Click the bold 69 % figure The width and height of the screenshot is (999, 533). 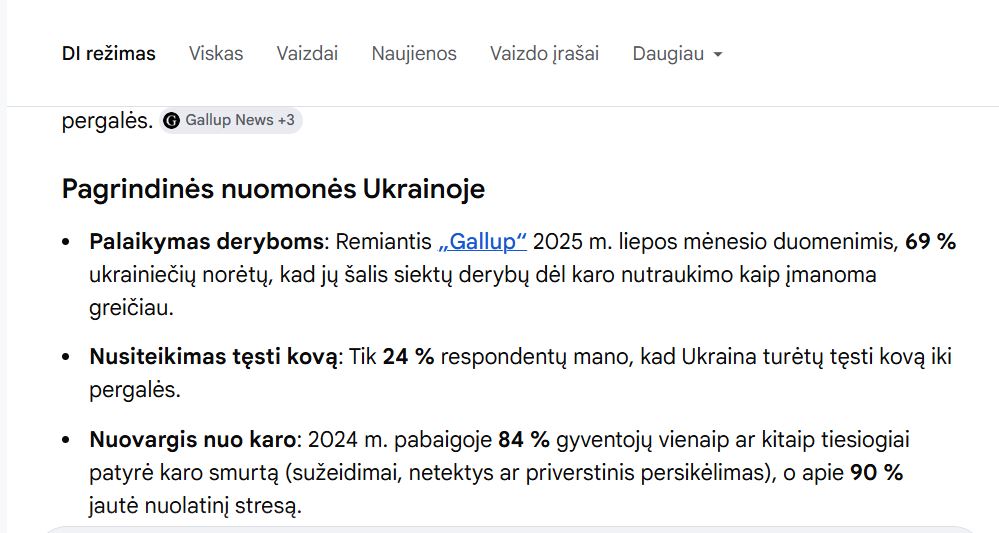coord(930,242)
